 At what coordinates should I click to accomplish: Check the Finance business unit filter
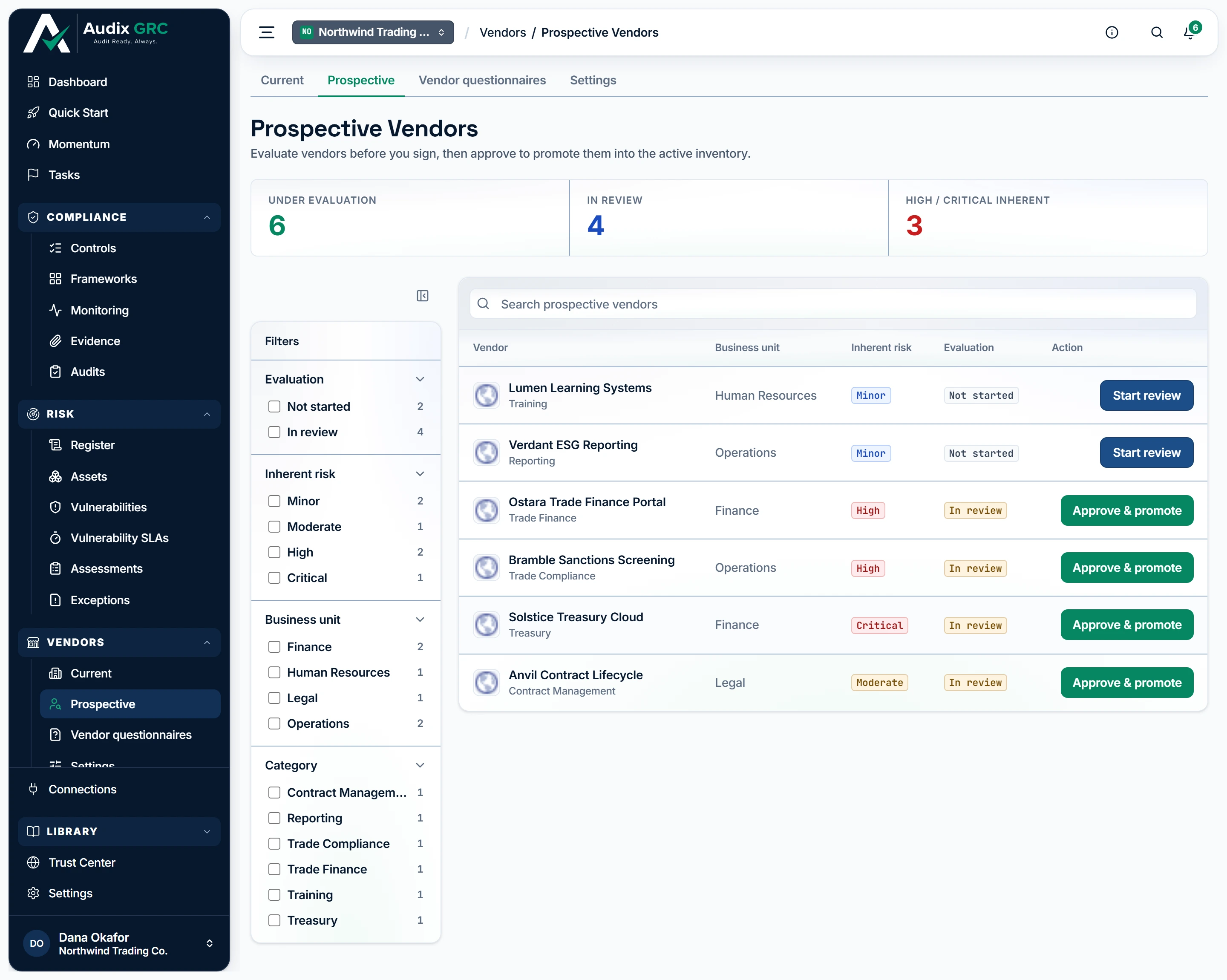(274, 646)
